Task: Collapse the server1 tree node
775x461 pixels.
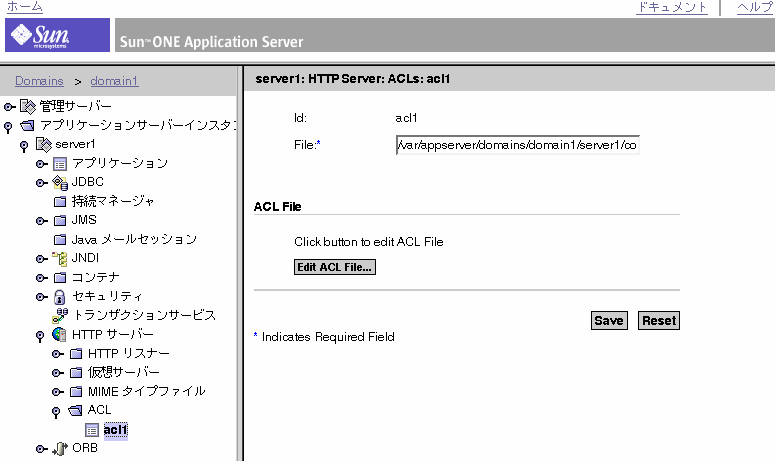Action: (x=24, y=146)
